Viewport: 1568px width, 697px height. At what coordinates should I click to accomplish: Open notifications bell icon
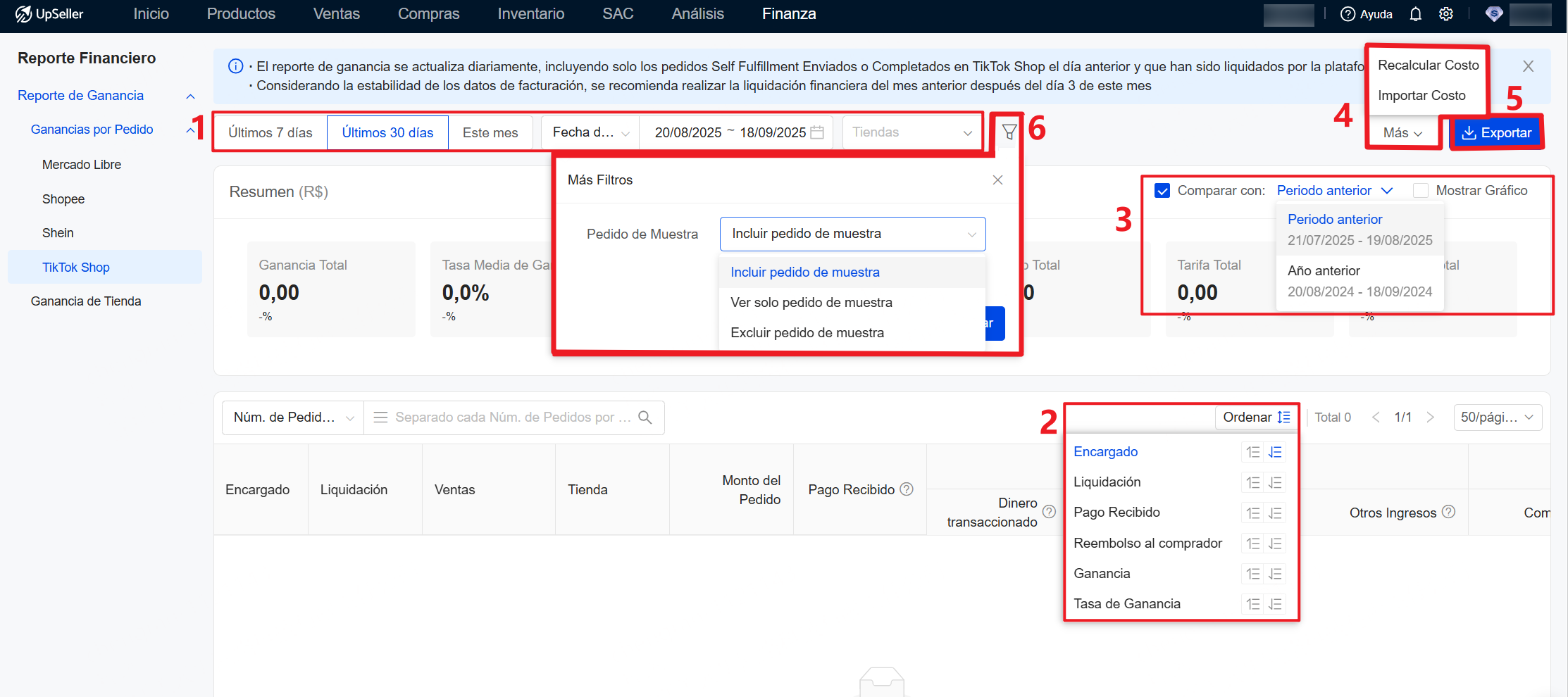click(1415, 14)
